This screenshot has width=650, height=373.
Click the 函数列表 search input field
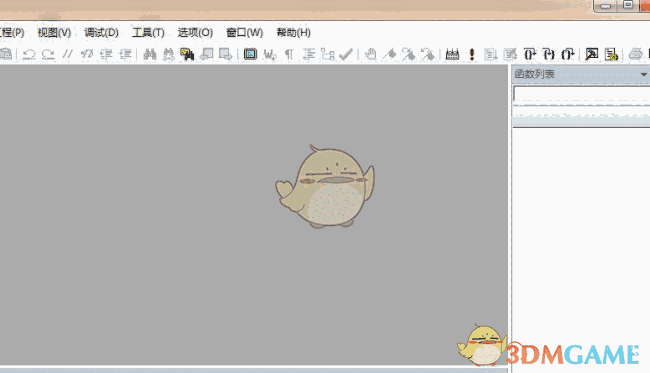[x=582, y=93]
